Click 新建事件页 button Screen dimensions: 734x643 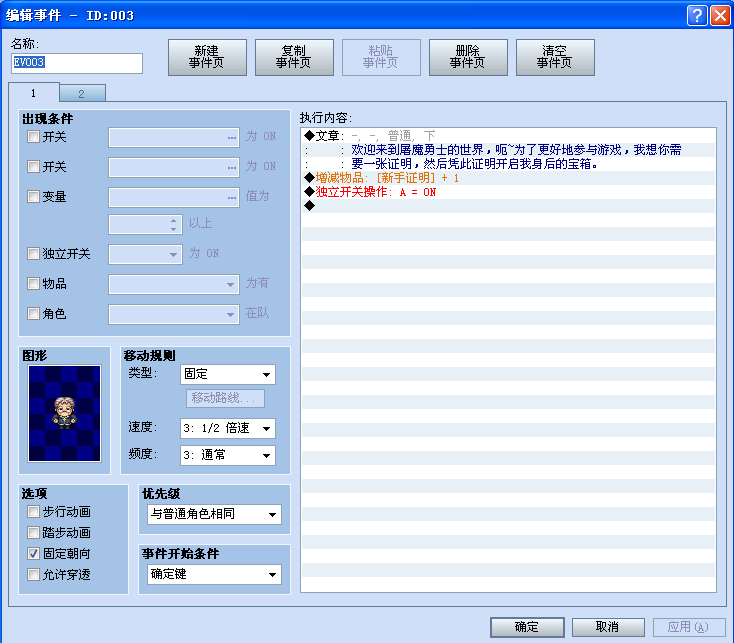(207, 57)
